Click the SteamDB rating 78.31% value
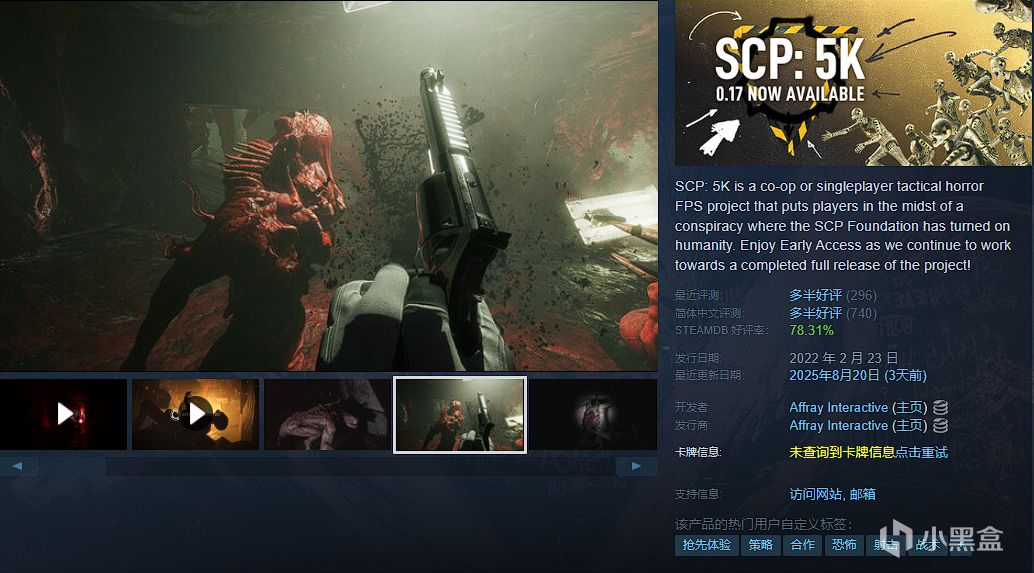1034x573 pixels. tap(811, 330)
